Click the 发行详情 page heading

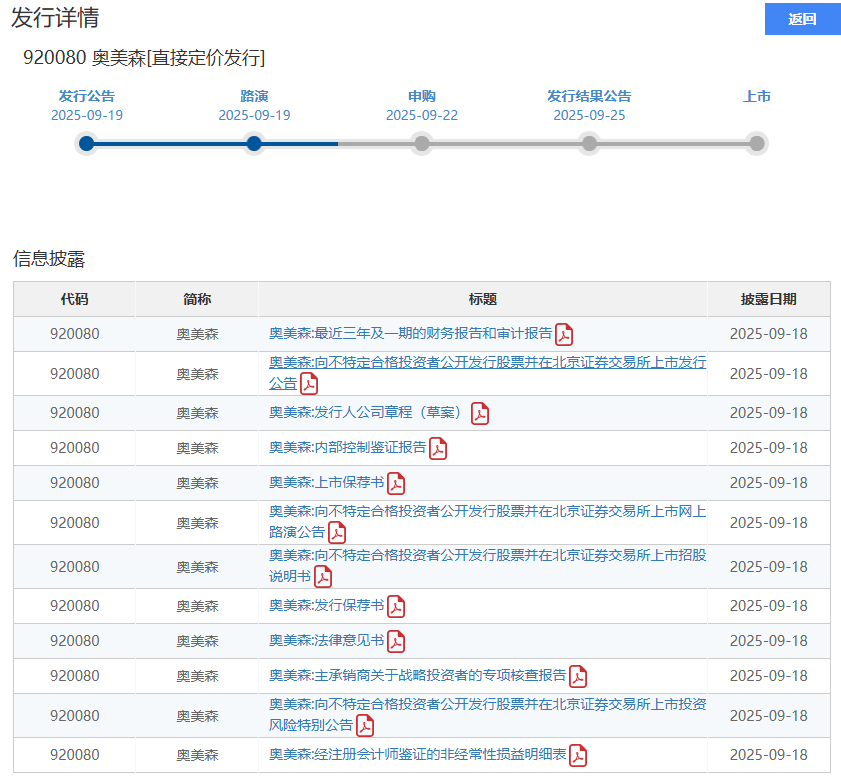[x=55, y=18]
